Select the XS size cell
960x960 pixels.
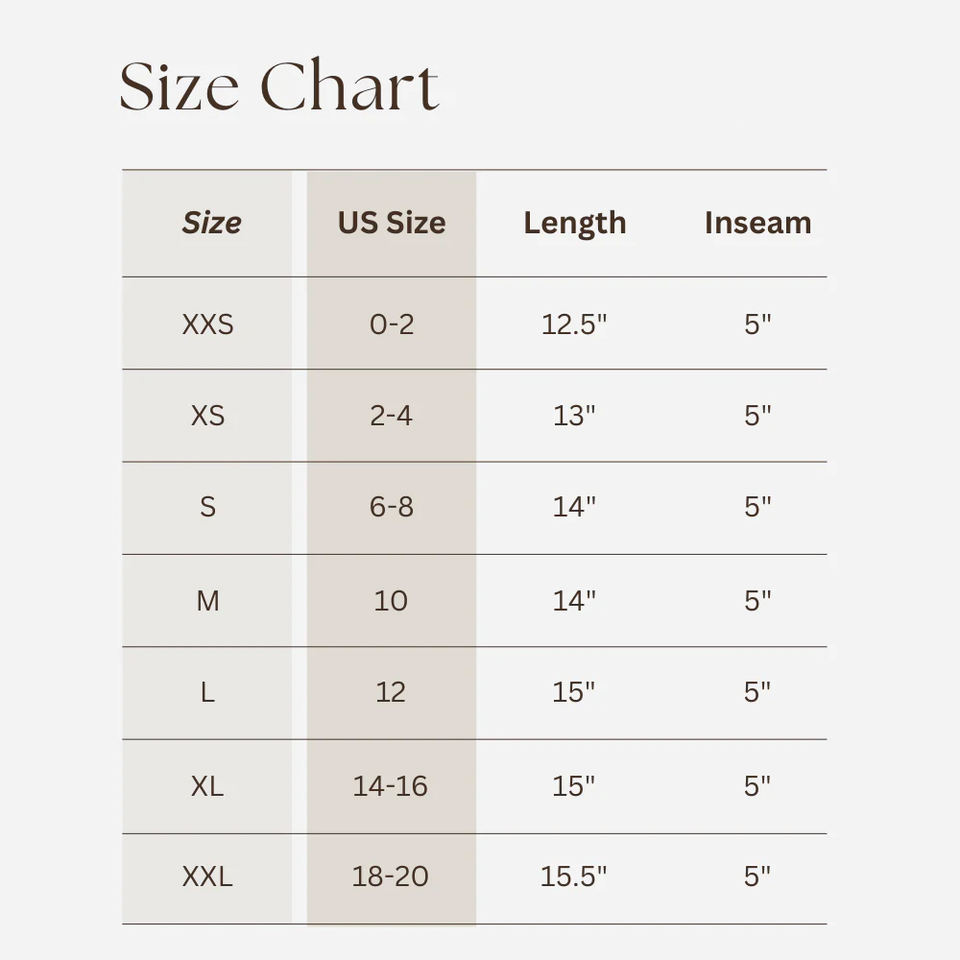click(208, 416)
